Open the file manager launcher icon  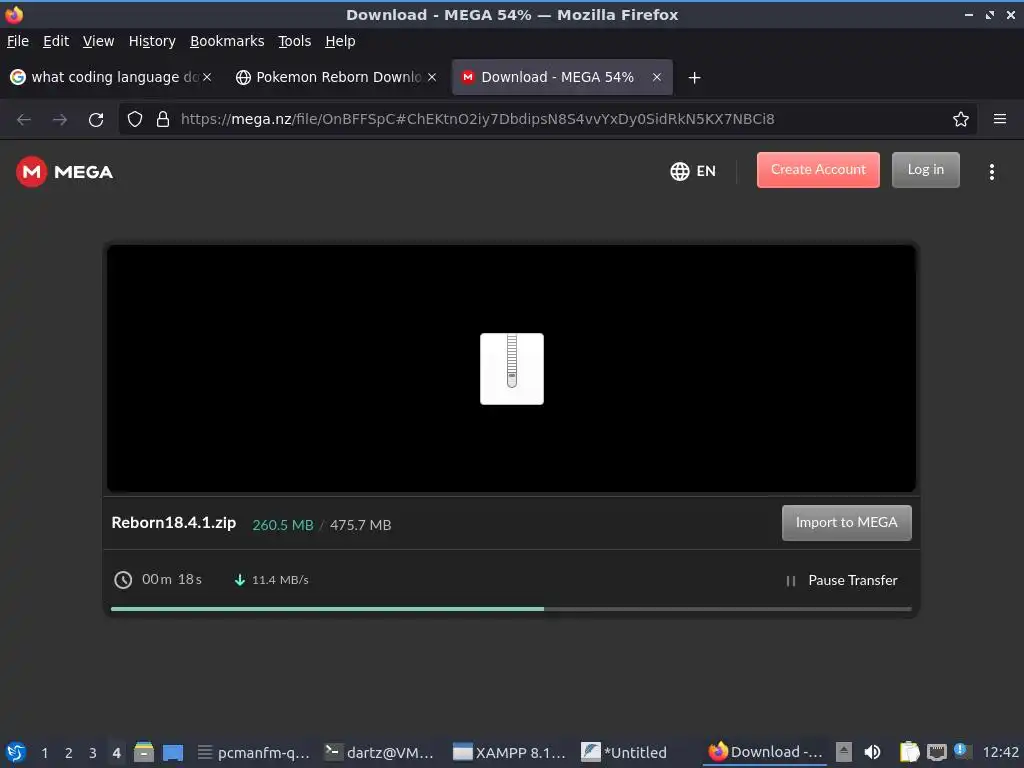coord(144,752)
